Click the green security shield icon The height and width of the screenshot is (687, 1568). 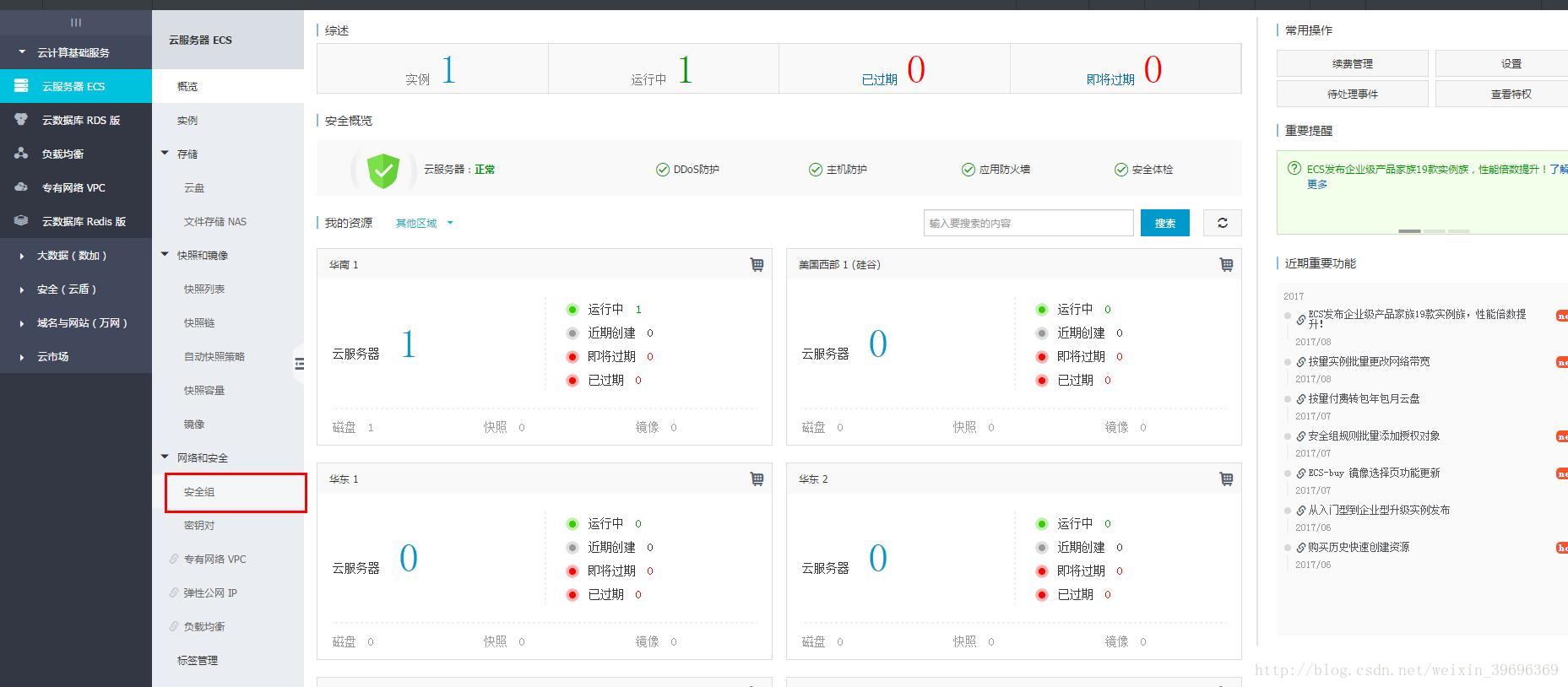pyautogui.click(x=383, y=170)
